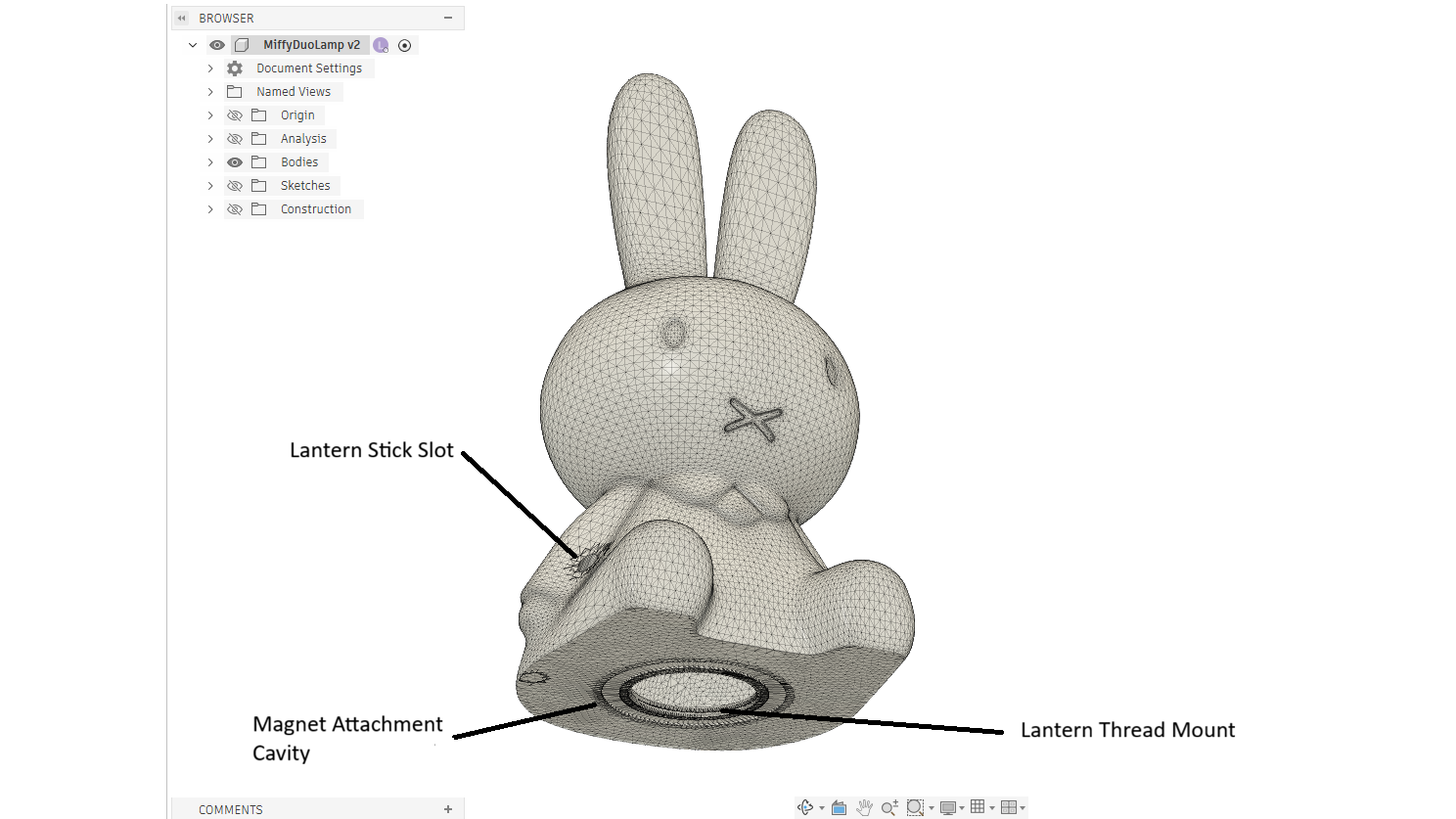Viewport: 1456px width, 819px height.
Task: Select the Construction label in the browser
Action: pos(316,209)
